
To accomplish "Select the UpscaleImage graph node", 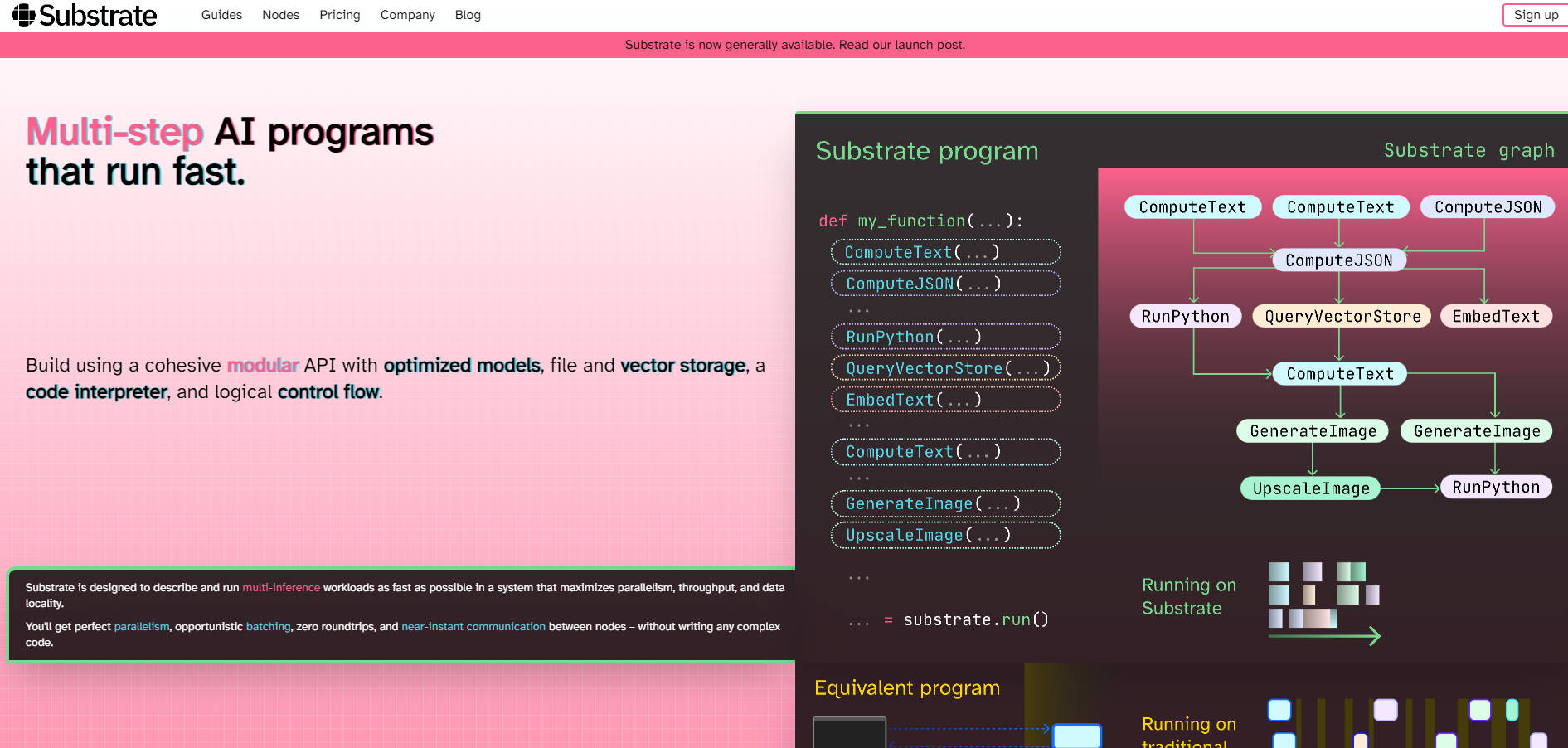I will point(1310,488).
